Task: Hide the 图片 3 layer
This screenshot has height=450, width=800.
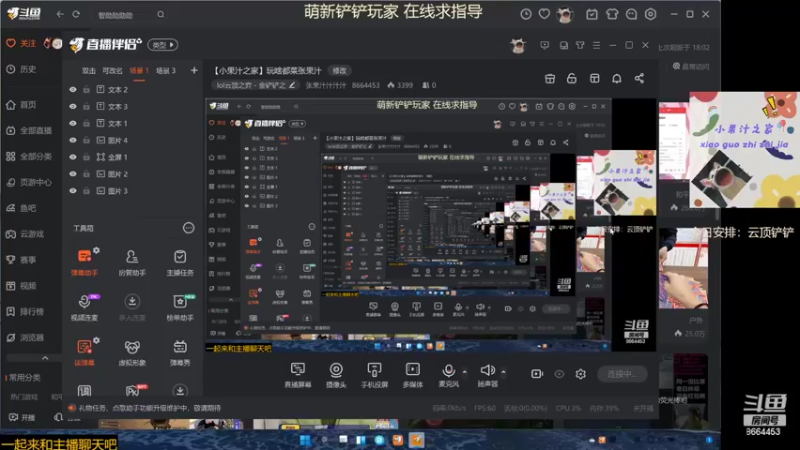Action: point(73,190)
